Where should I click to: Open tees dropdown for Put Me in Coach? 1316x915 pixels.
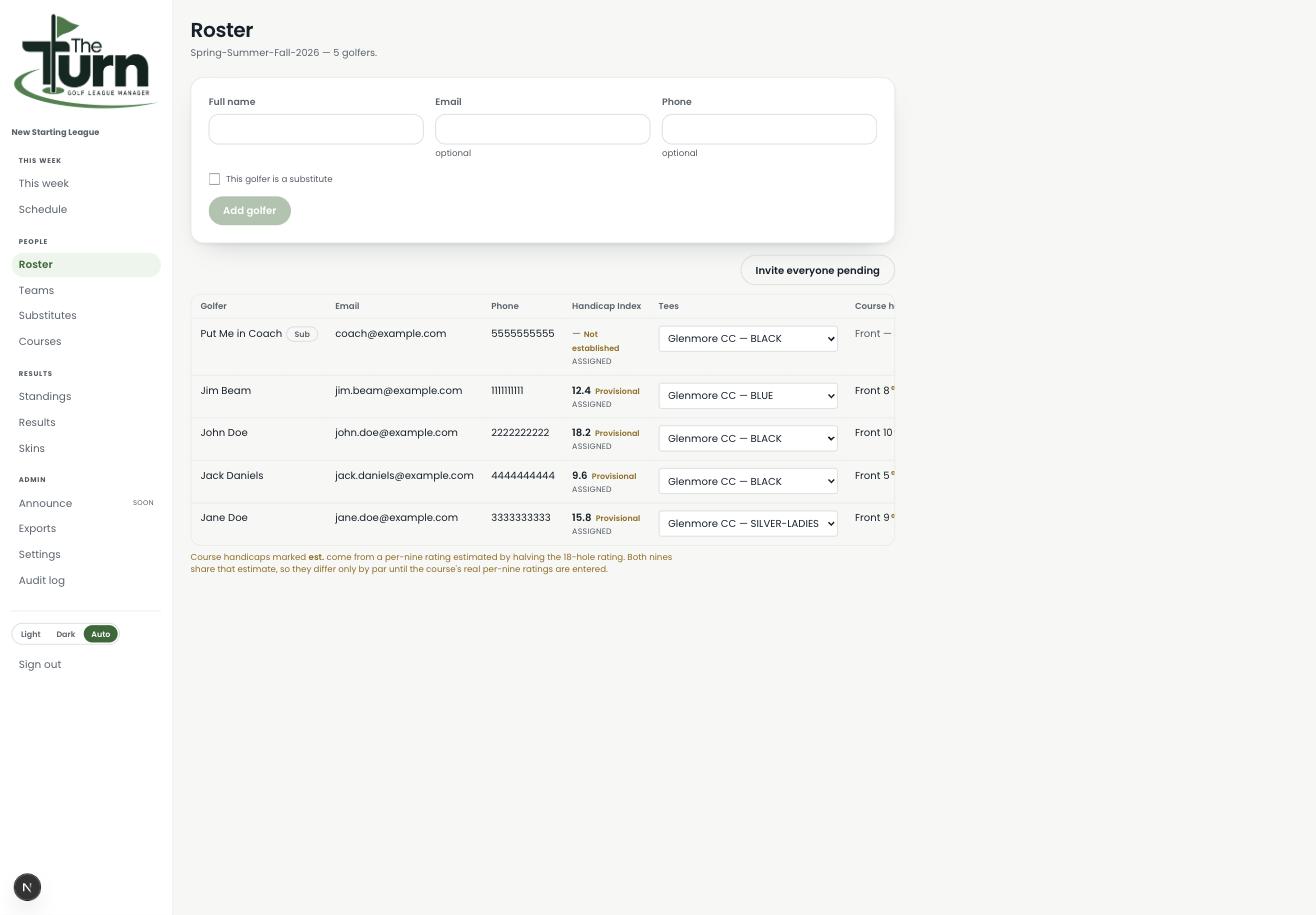coord(748,339)
